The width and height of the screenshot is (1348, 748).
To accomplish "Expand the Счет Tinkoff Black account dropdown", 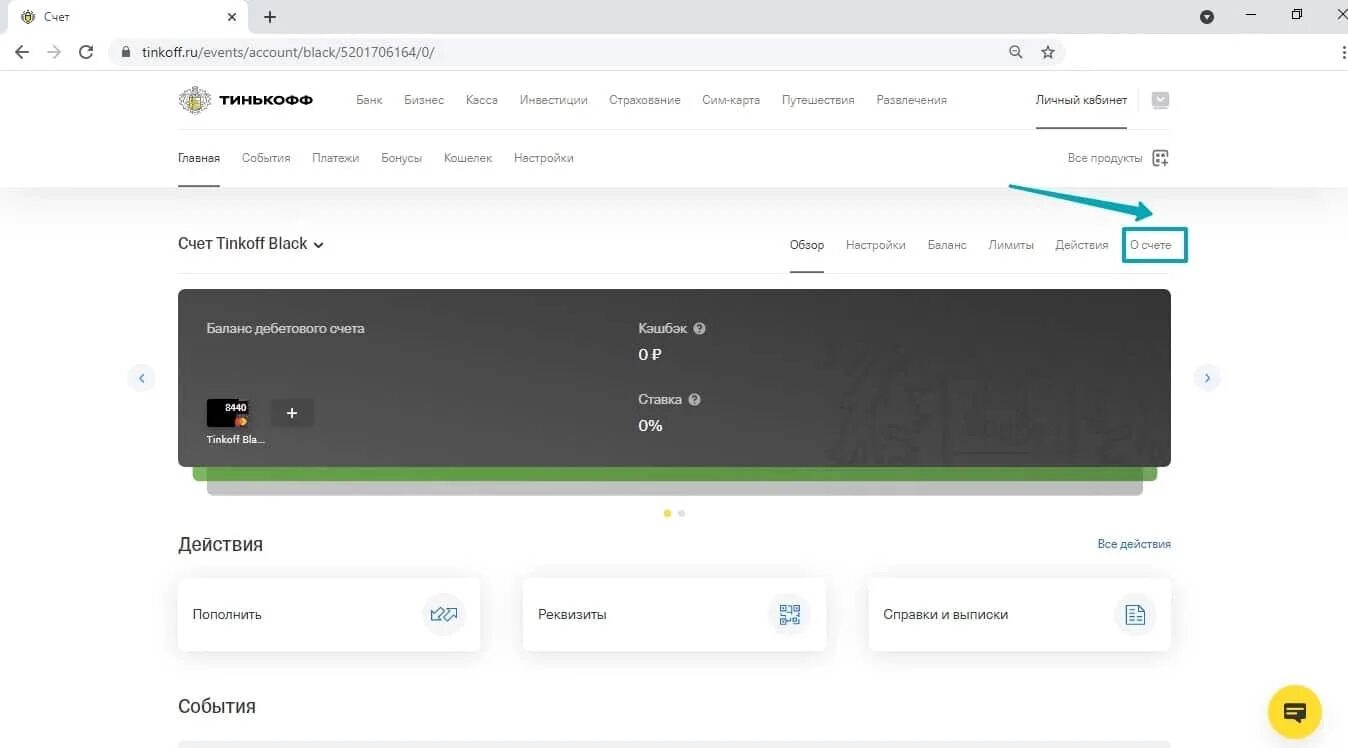I will point(319,245).
